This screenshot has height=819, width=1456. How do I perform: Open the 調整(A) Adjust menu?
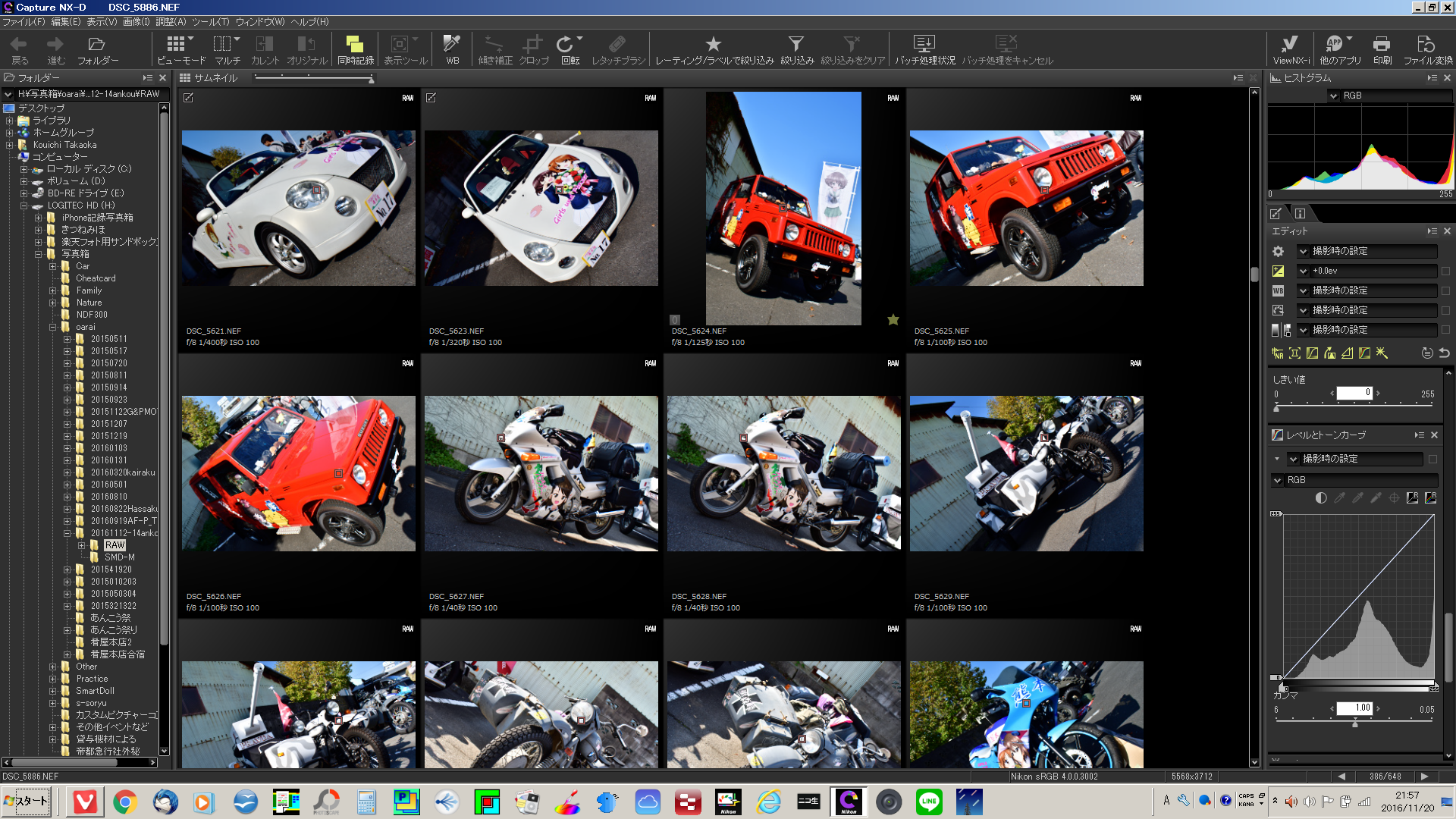[171, 22]
